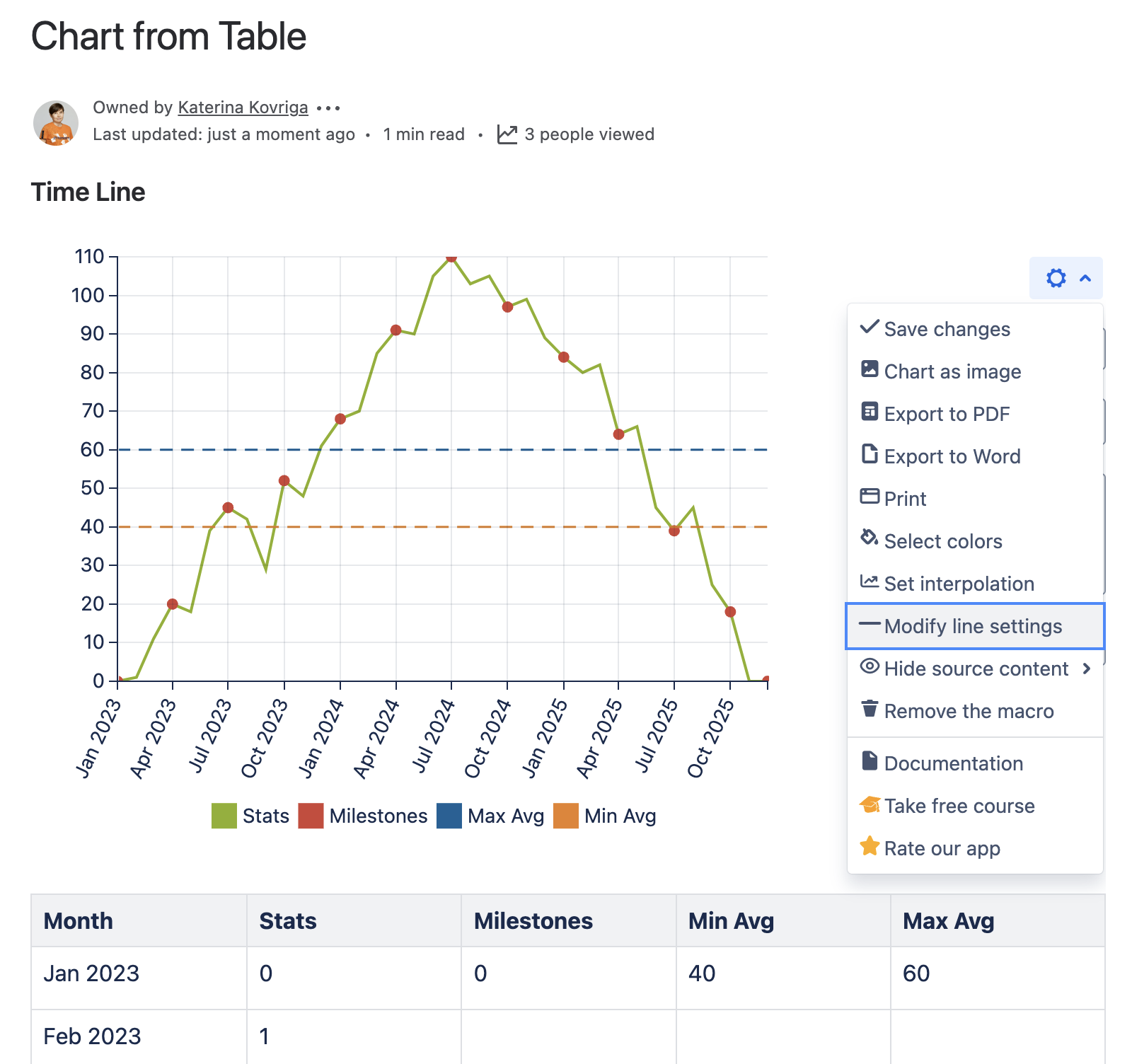Click the Export to PDF icon
This screenshot has height=1064, width=1132.
[x=870, y=412]
